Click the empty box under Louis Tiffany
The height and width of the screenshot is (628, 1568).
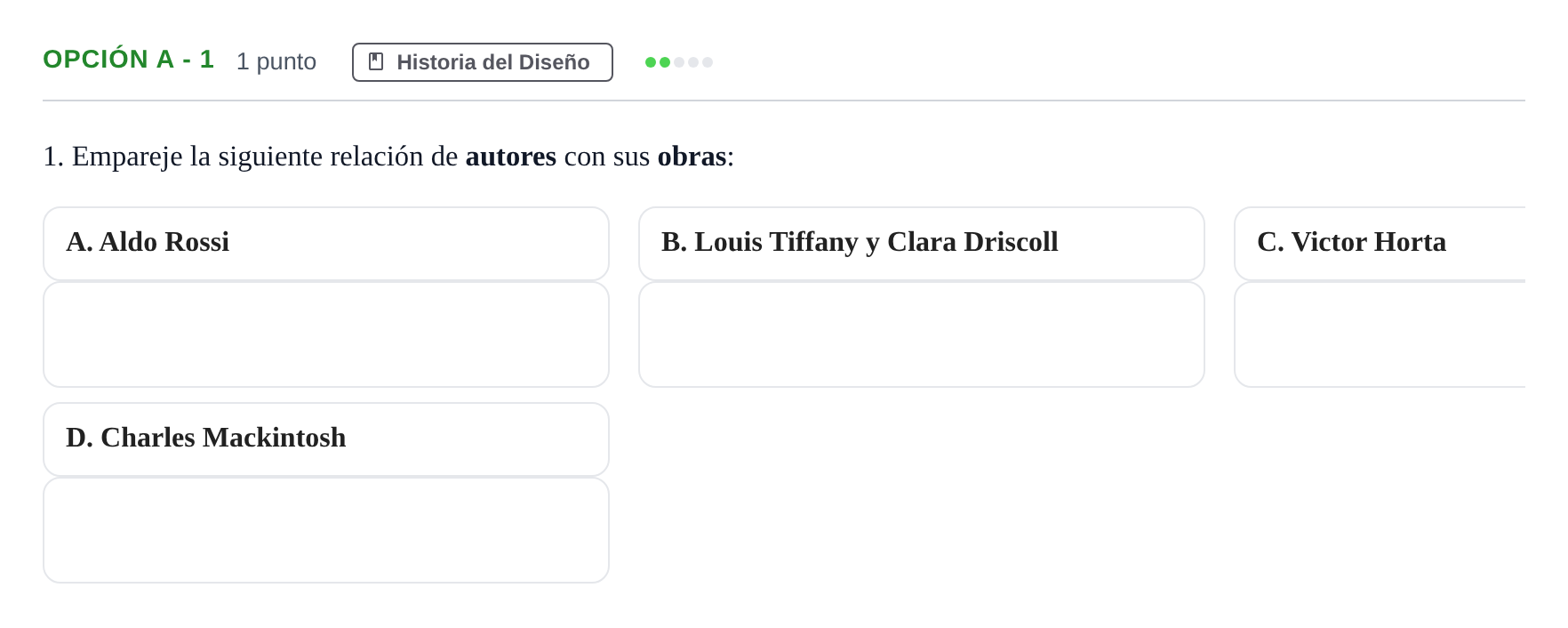(x=922, y=334)
